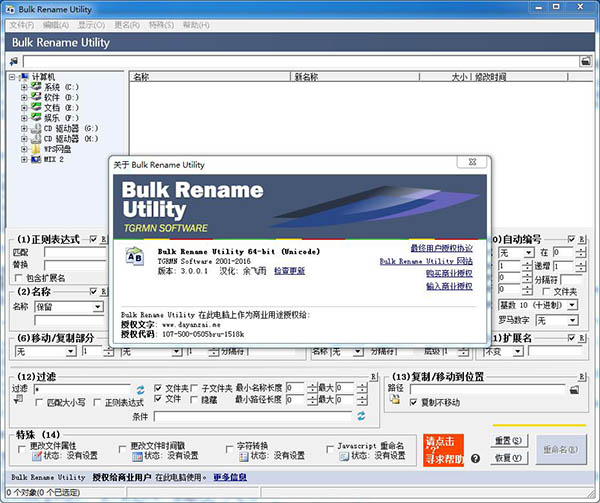Click the orange 请点击寻求帮助 banner

tap(443, 450)
